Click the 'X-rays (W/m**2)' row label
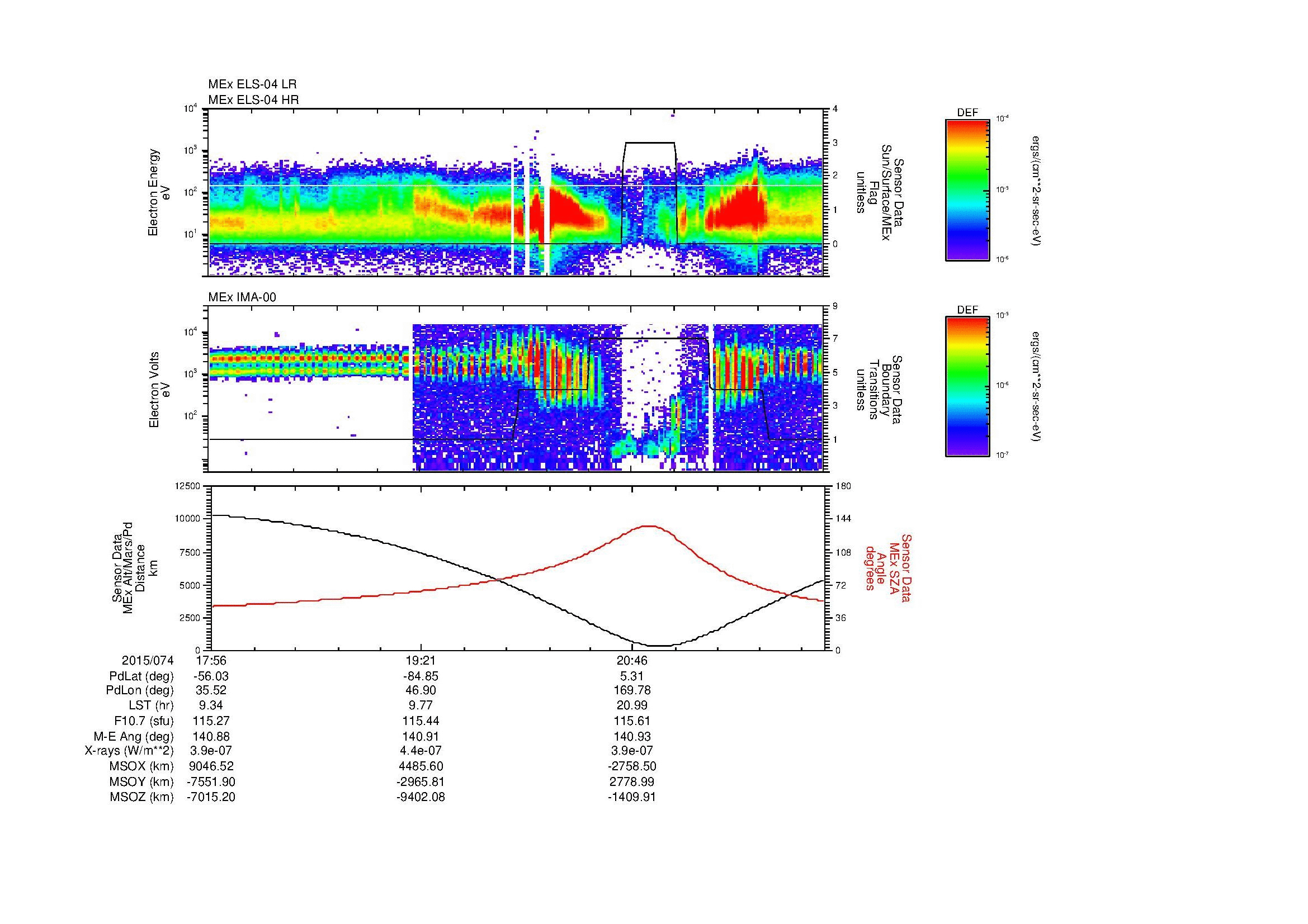Screen dimensions: 1308x924 (129, 751)
